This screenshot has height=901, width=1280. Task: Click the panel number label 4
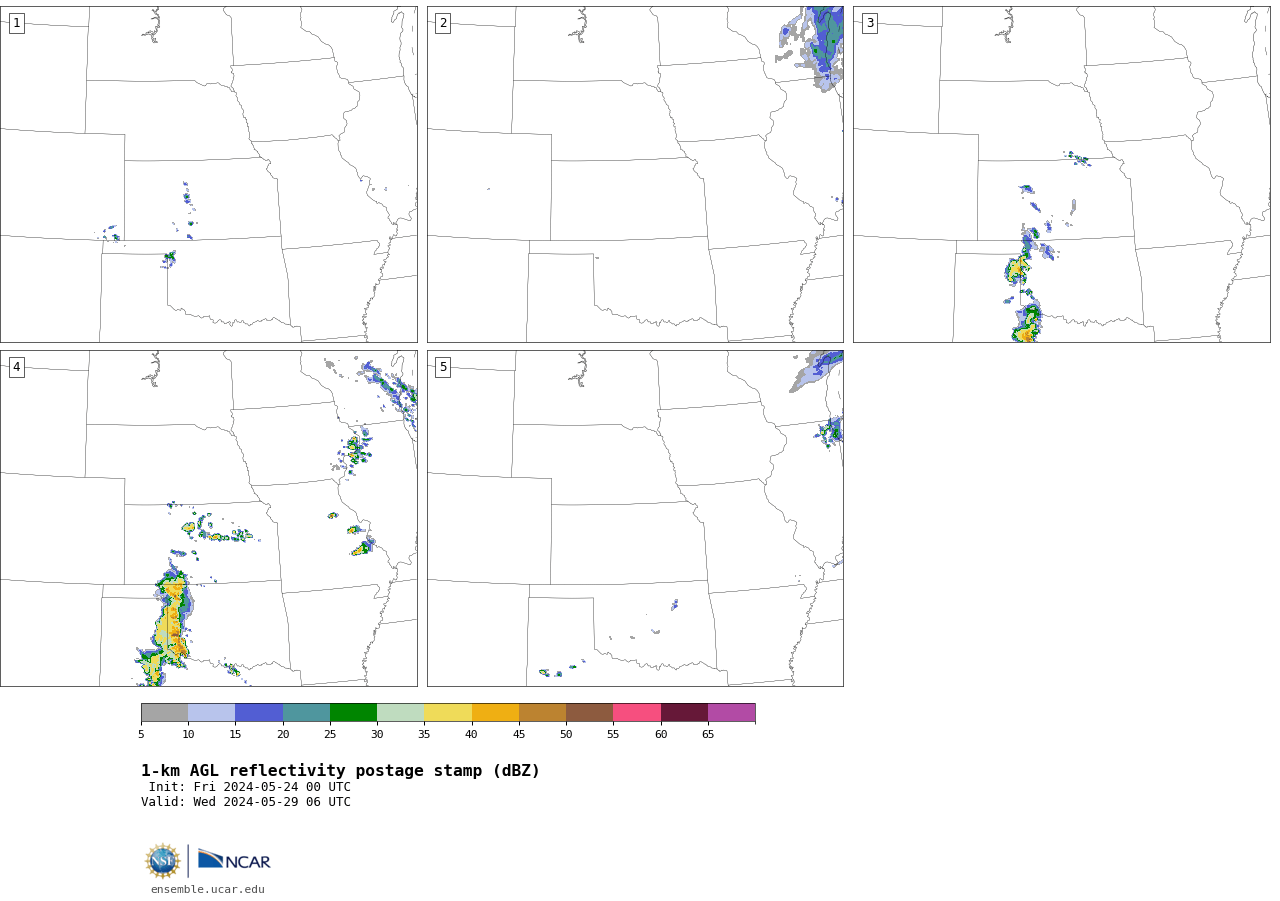(17, 367)
